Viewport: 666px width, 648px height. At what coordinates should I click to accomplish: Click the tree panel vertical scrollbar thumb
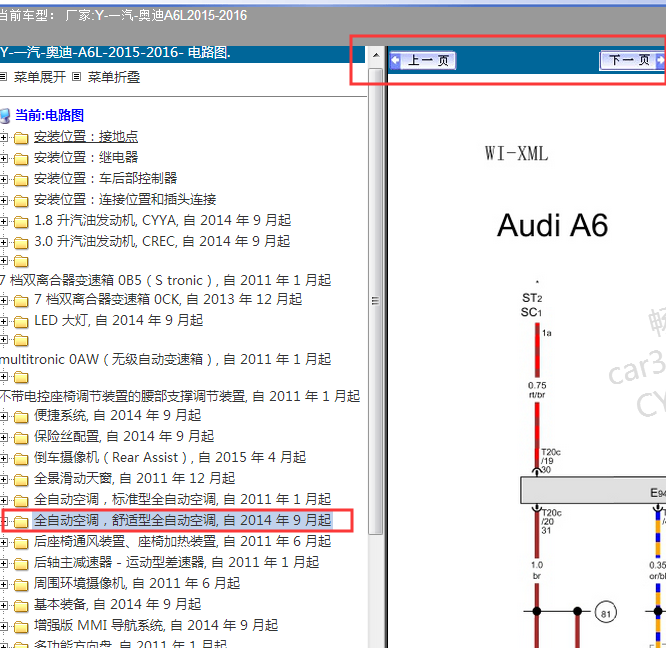[375, 301]
